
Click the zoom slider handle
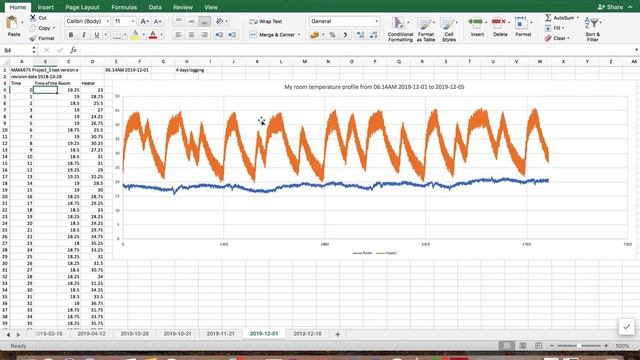click(x=579, y=346)
